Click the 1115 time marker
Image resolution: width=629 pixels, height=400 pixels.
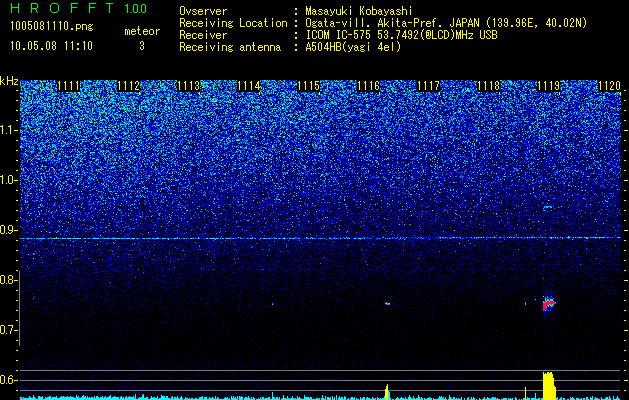308,86
